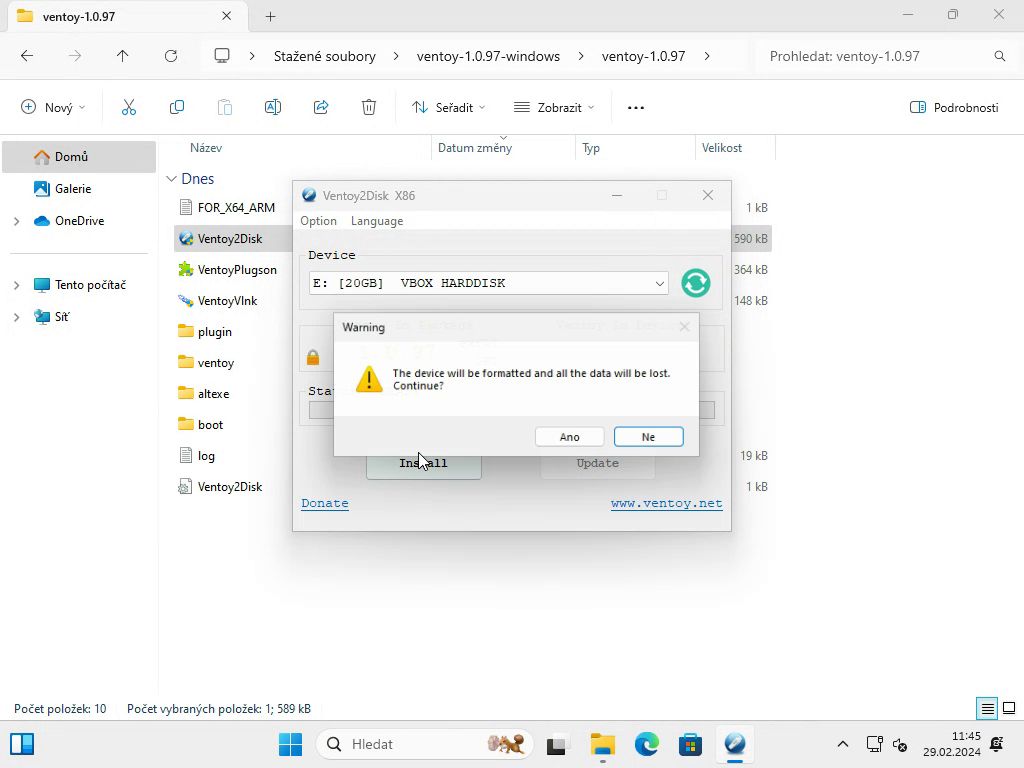This screenshot has width=1024, height=768.
Task: Click the lock icon in Ventoy2Disk
Action: 313,358
